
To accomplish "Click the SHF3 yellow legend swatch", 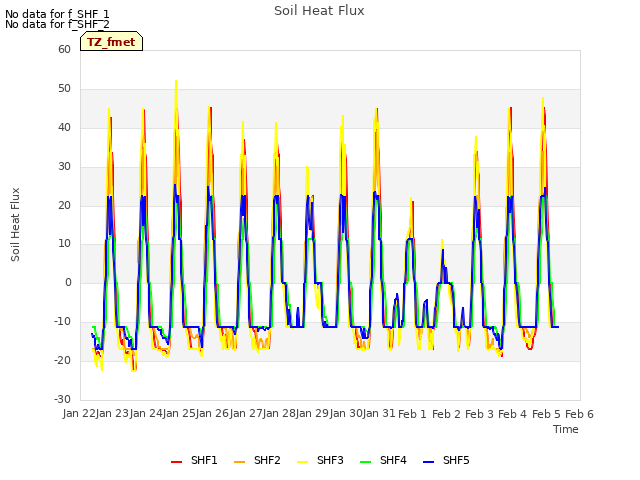I will pos(302,461).
